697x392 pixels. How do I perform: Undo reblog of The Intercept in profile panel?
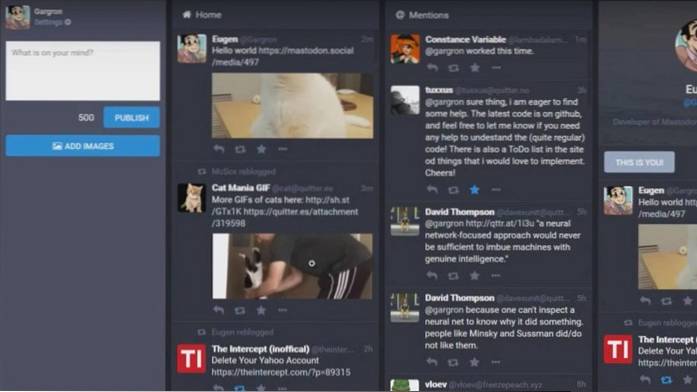click(666, 380)
